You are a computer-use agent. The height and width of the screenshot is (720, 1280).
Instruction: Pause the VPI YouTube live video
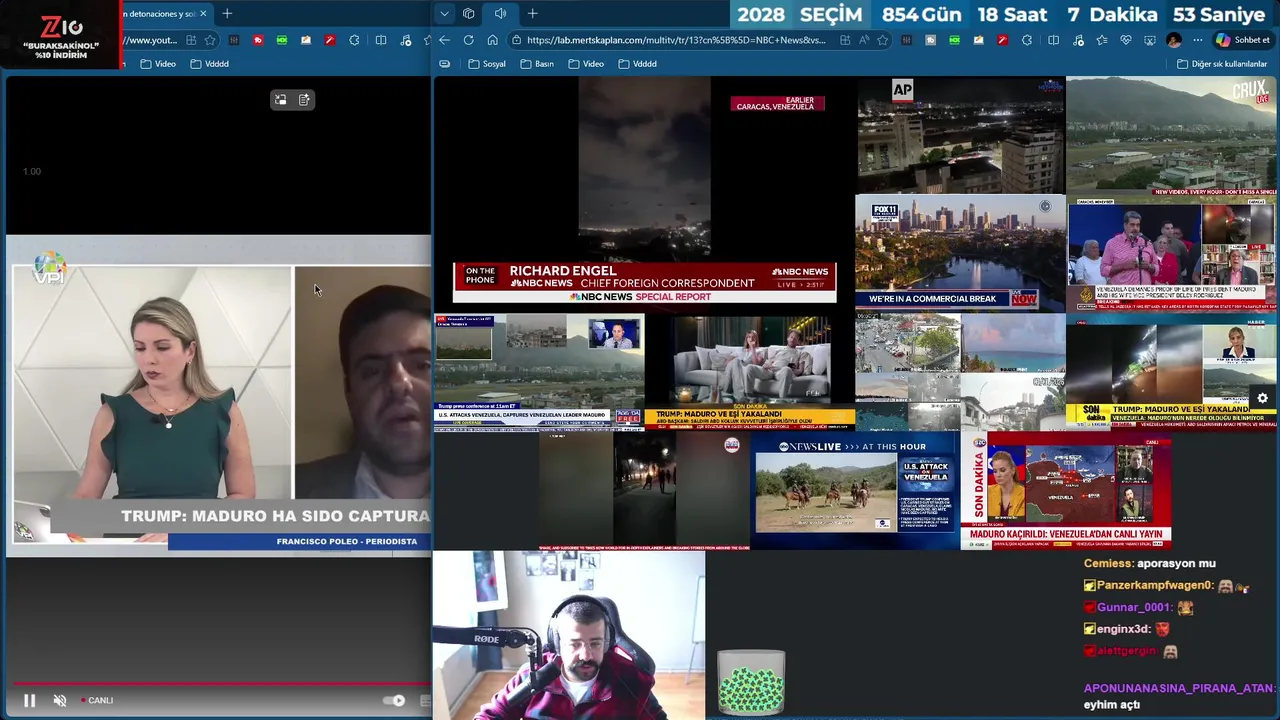pyautogui.click(x=29, y=700)
